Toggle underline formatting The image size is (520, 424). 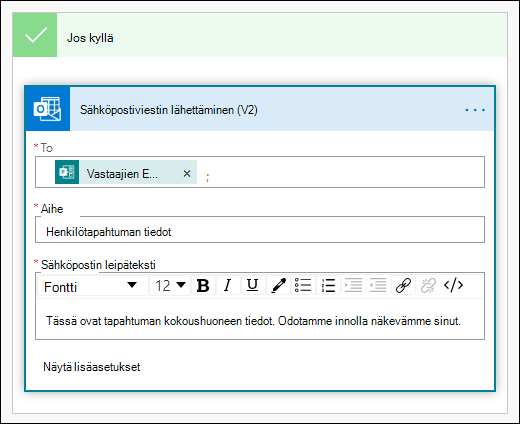coord(253,286)
